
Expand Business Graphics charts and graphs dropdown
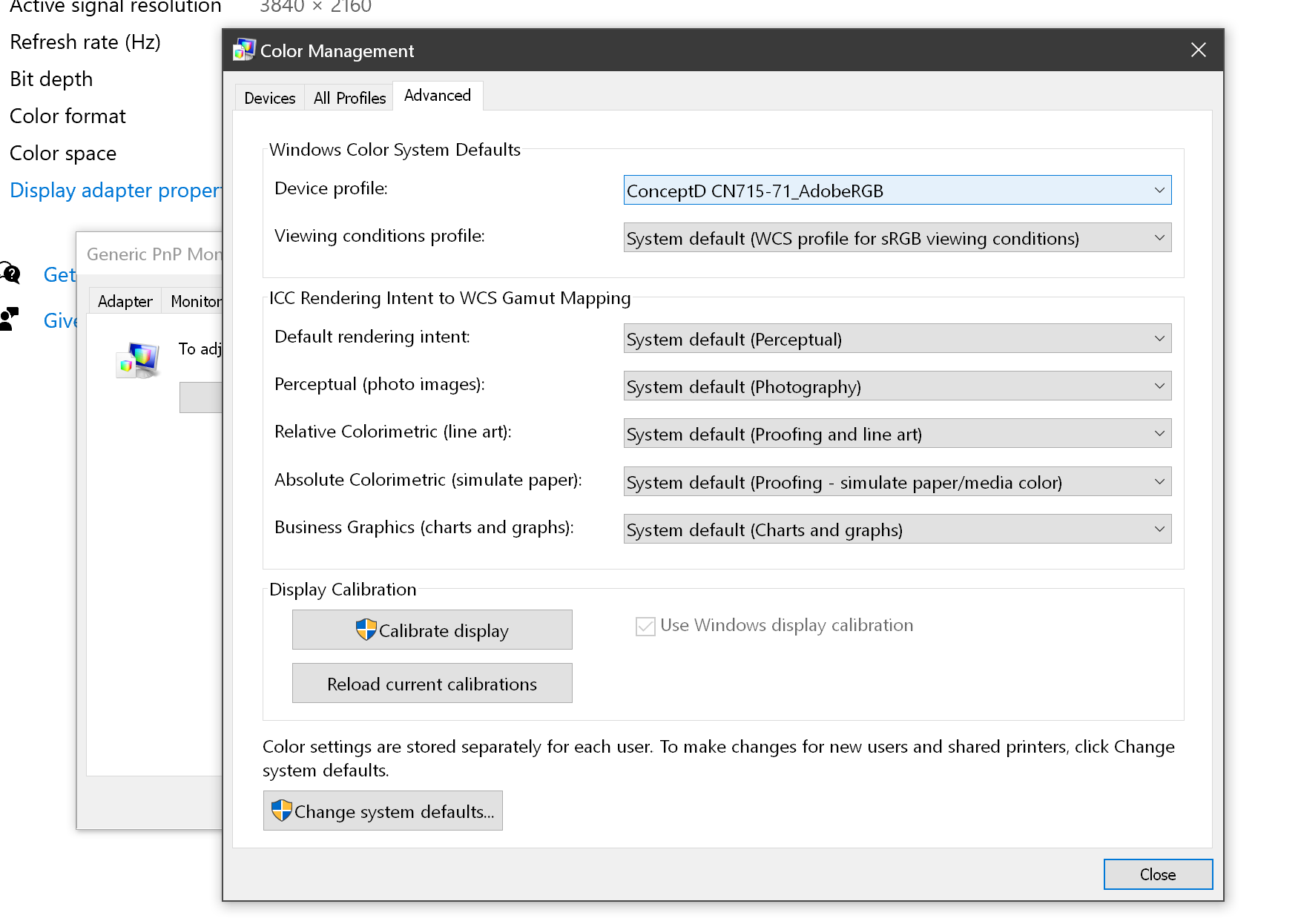tap(897, 529)
